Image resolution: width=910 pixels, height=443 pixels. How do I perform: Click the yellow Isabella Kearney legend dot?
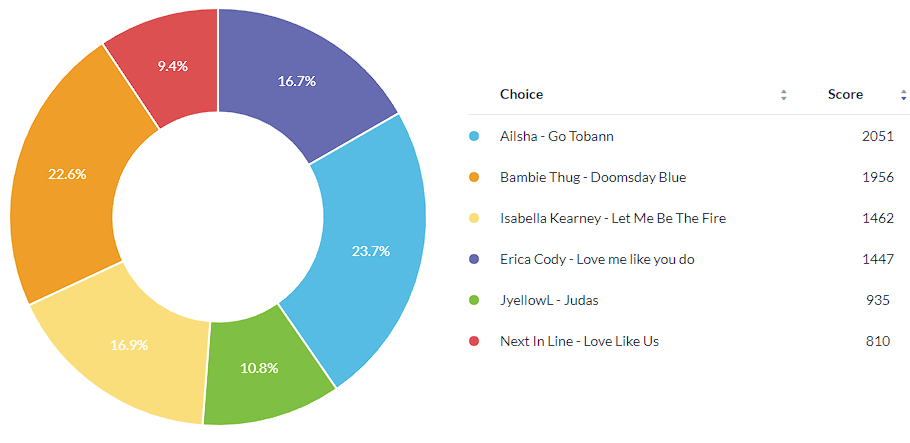[474, 218]
